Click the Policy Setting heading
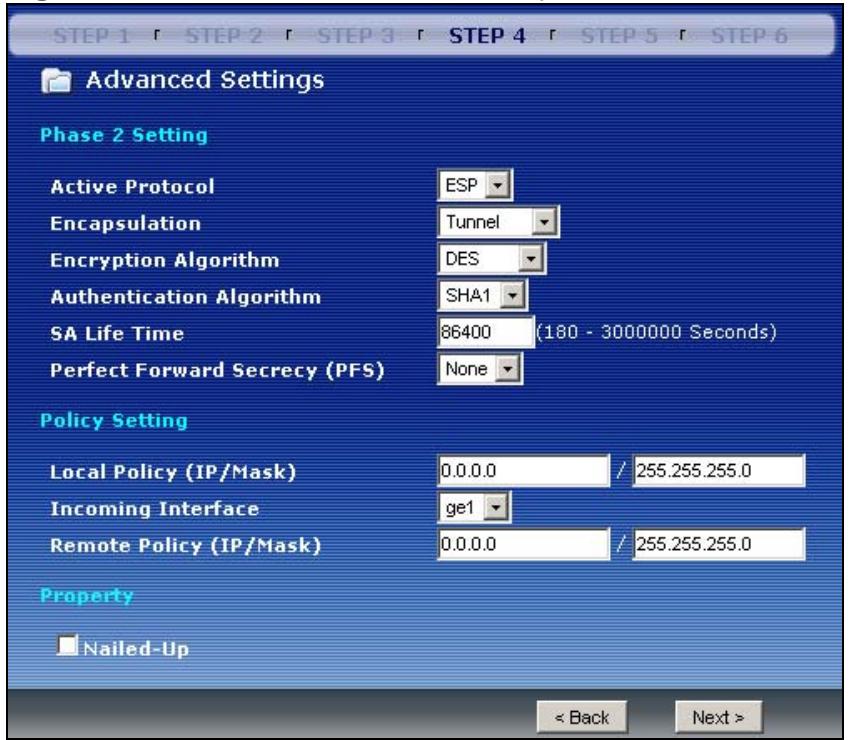The width and height of the screenshot is (851, 740). (114, 420)
